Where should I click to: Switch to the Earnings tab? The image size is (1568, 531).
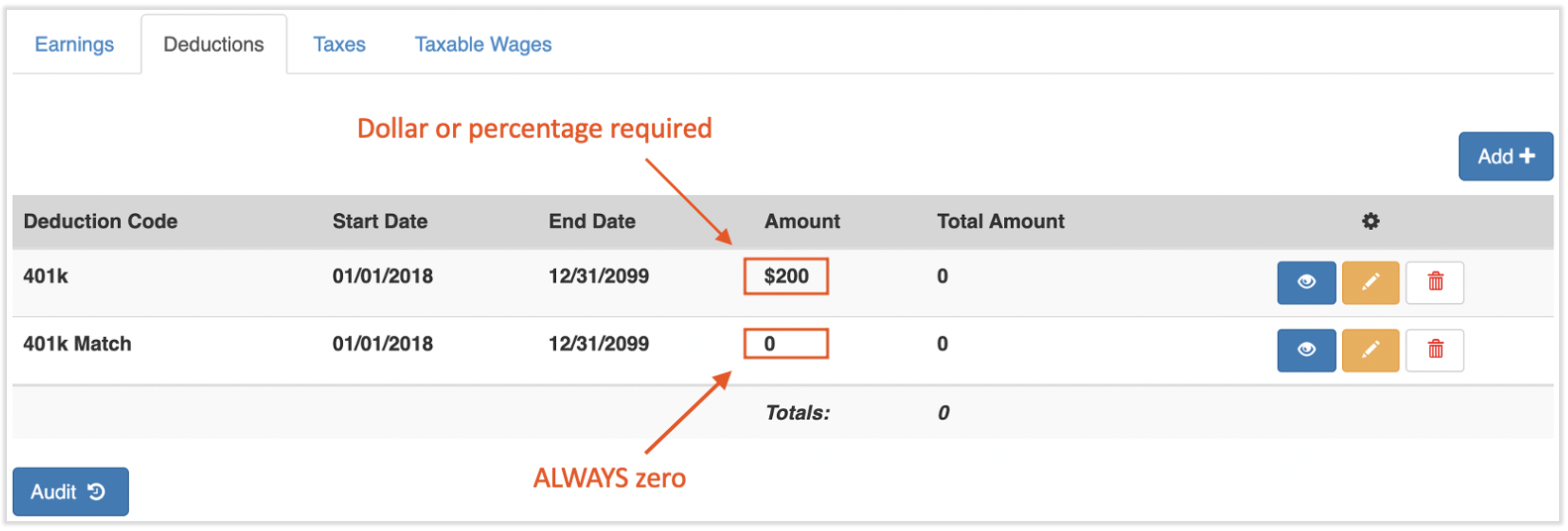click(x=74, y=45)
